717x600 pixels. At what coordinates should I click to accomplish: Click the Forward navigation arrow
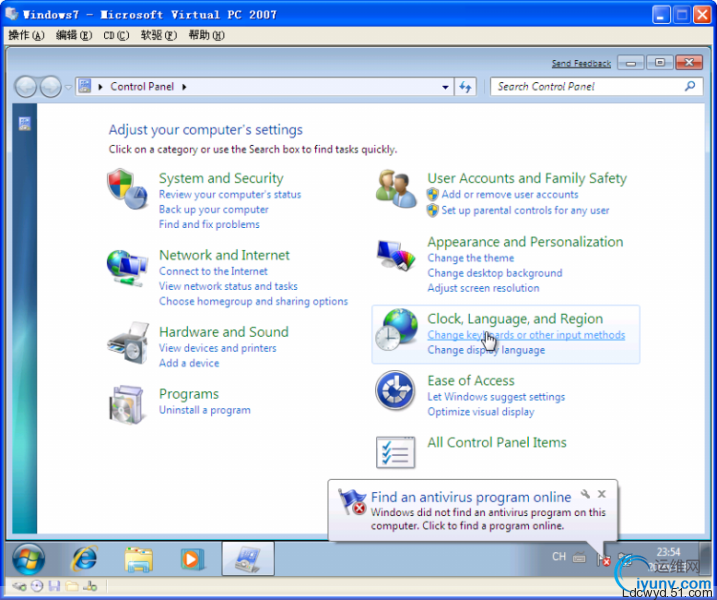click(50, 86)
